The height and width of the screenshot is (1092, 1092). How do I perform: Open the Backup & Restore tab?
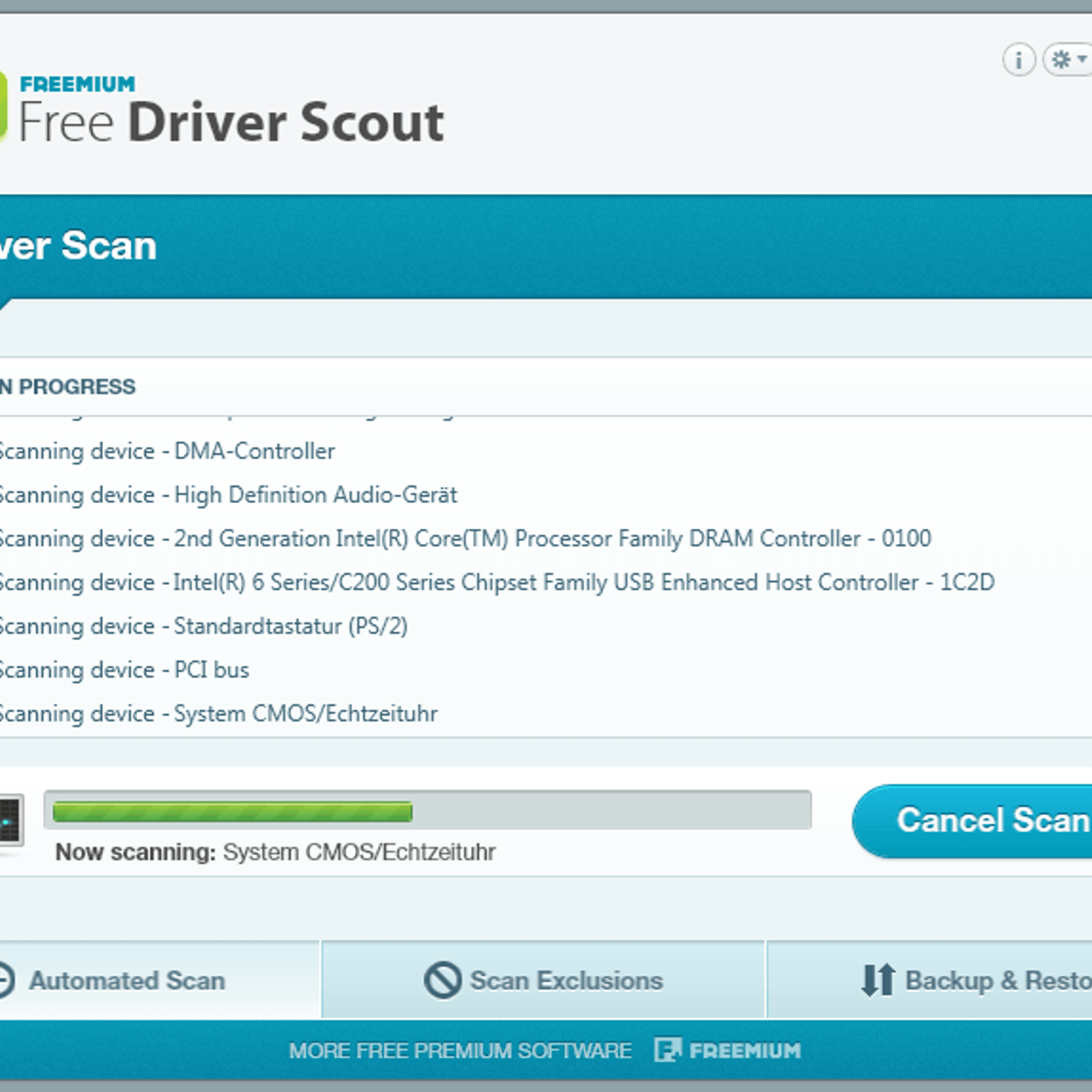click(x=930, y=980)
